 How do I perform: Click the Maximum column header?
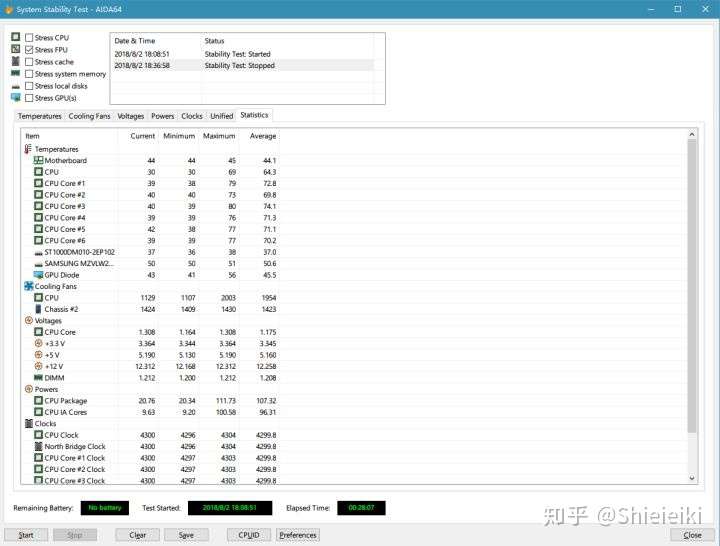click(219, 136)
